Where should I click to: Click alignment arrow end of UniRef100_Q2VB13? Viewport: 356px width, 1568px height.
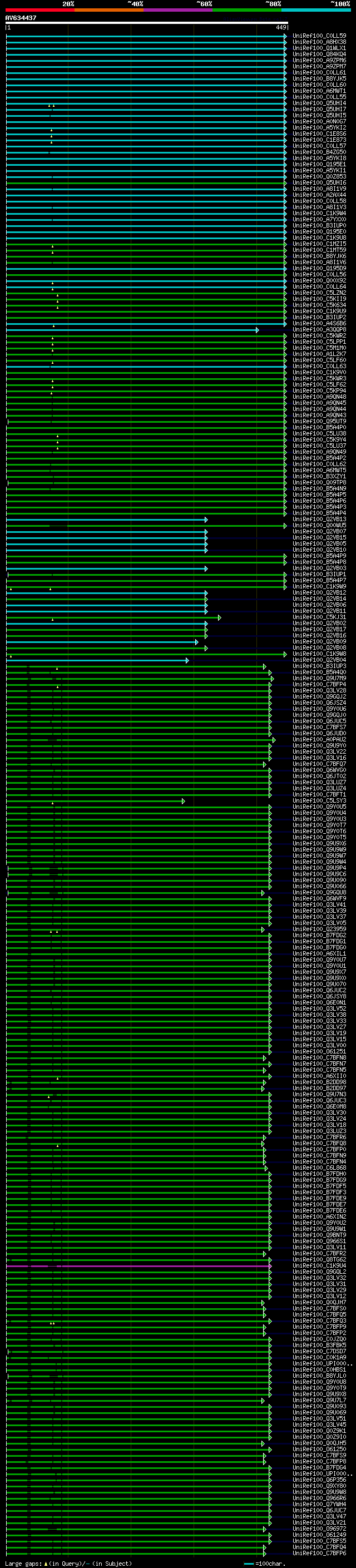coord(206,519)
